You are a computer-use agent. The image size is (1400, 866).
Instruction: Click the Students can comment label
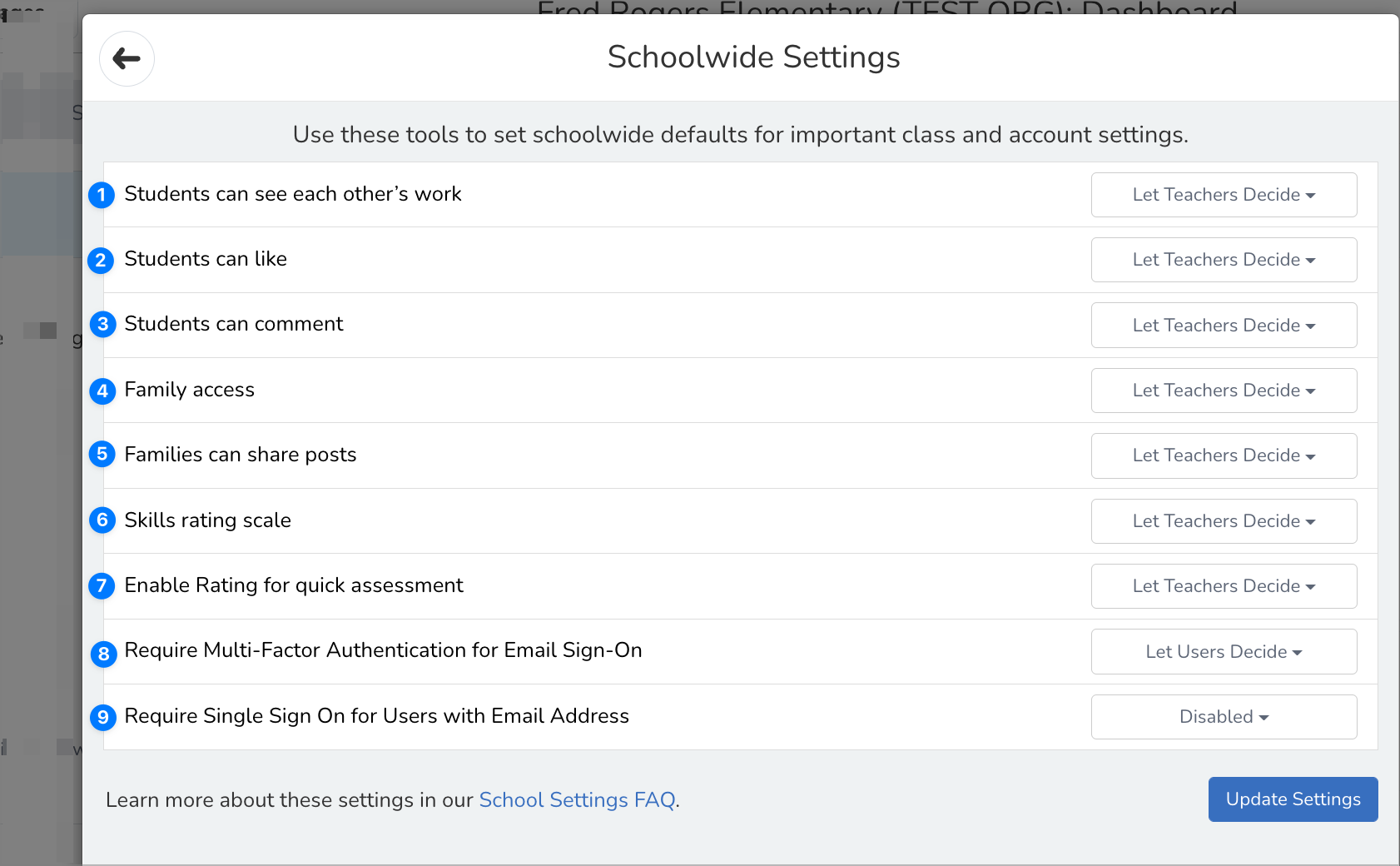pos(234,324)
